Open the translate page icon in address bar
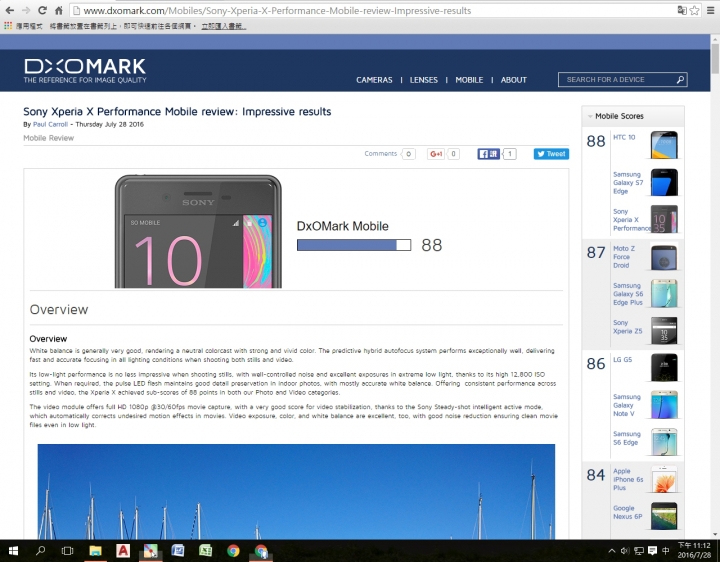The height and width of the screenshot is (562, 720). click(x=682, y=10)
